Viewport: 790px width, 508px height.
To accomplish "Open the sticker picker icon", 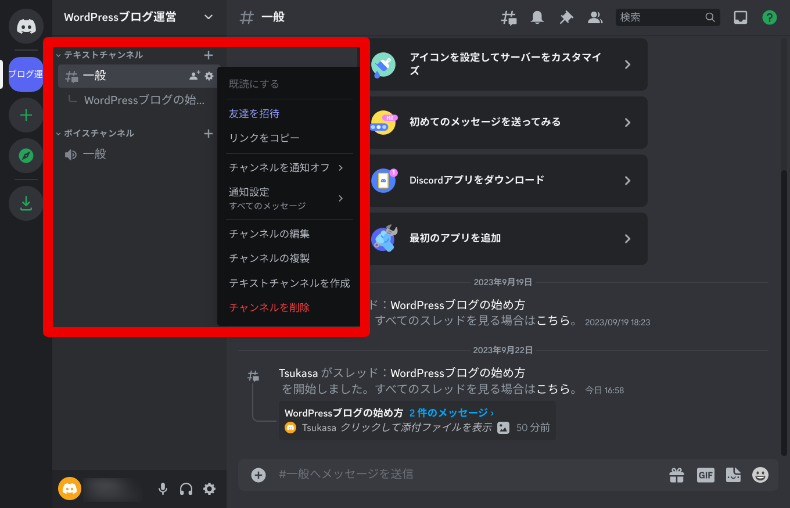I will click(733, 475).
